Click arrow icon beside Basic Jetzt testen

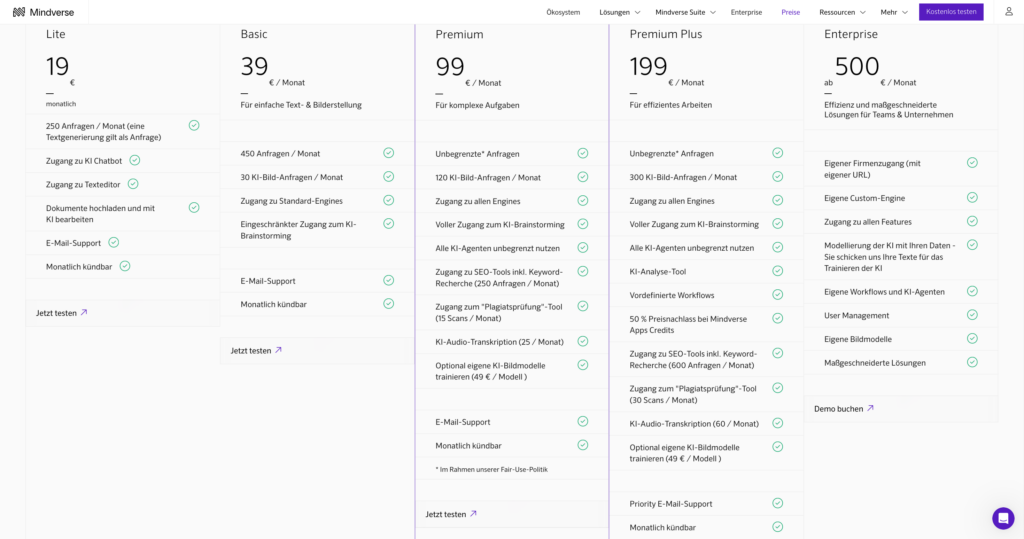278,350
